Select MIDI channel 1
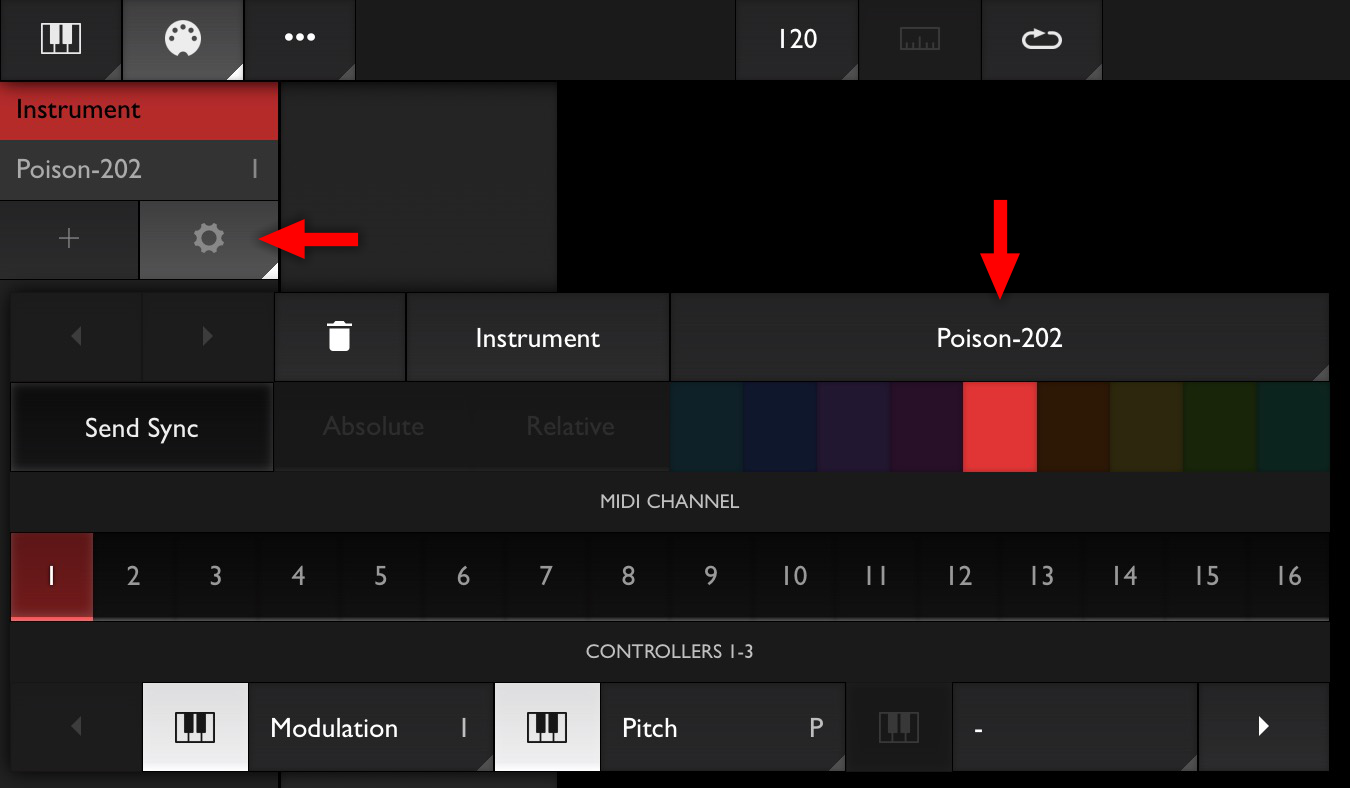1350x788 pixels. 52,576
